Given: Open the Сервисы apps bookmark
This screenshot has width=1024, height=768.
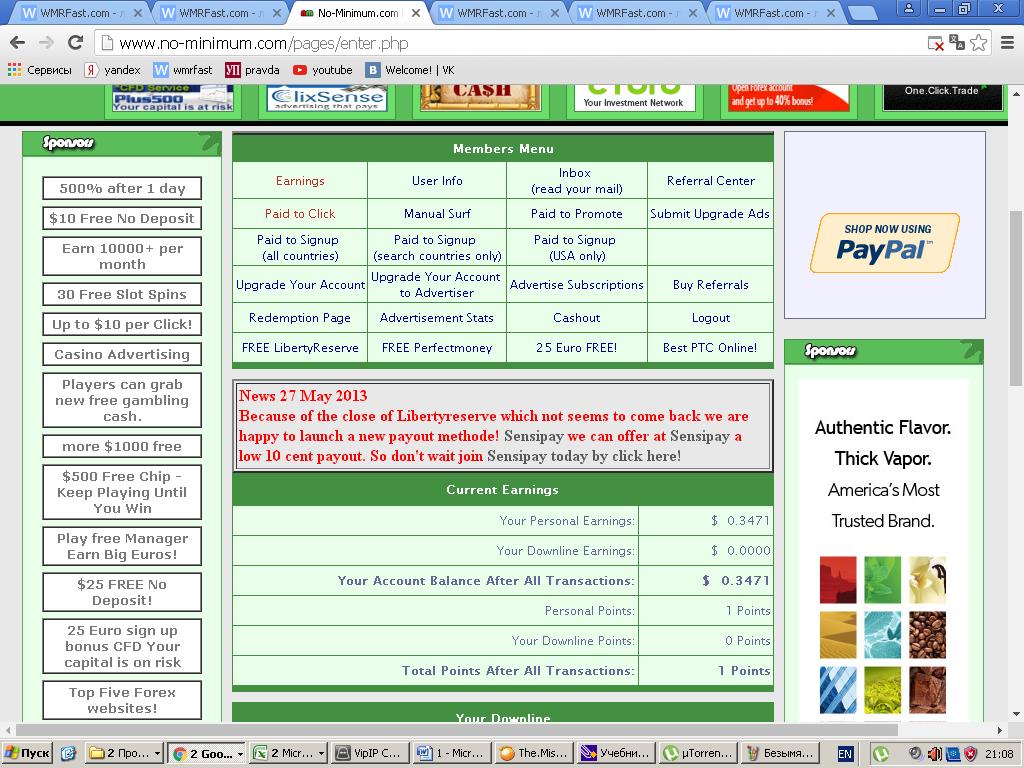Looking at the screenshot, I should 39,70.
